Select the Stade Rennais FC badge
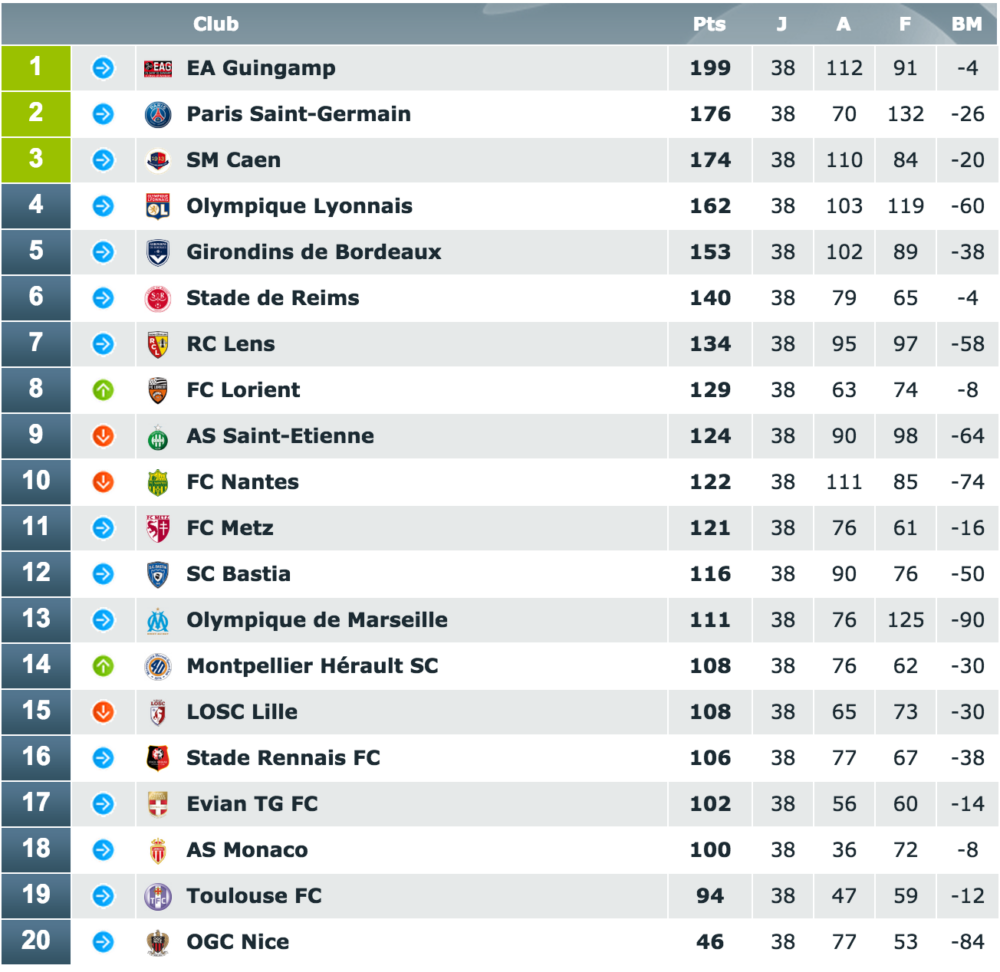Image resolution: width=1000 pixels, height=972 pixels. 159,757
